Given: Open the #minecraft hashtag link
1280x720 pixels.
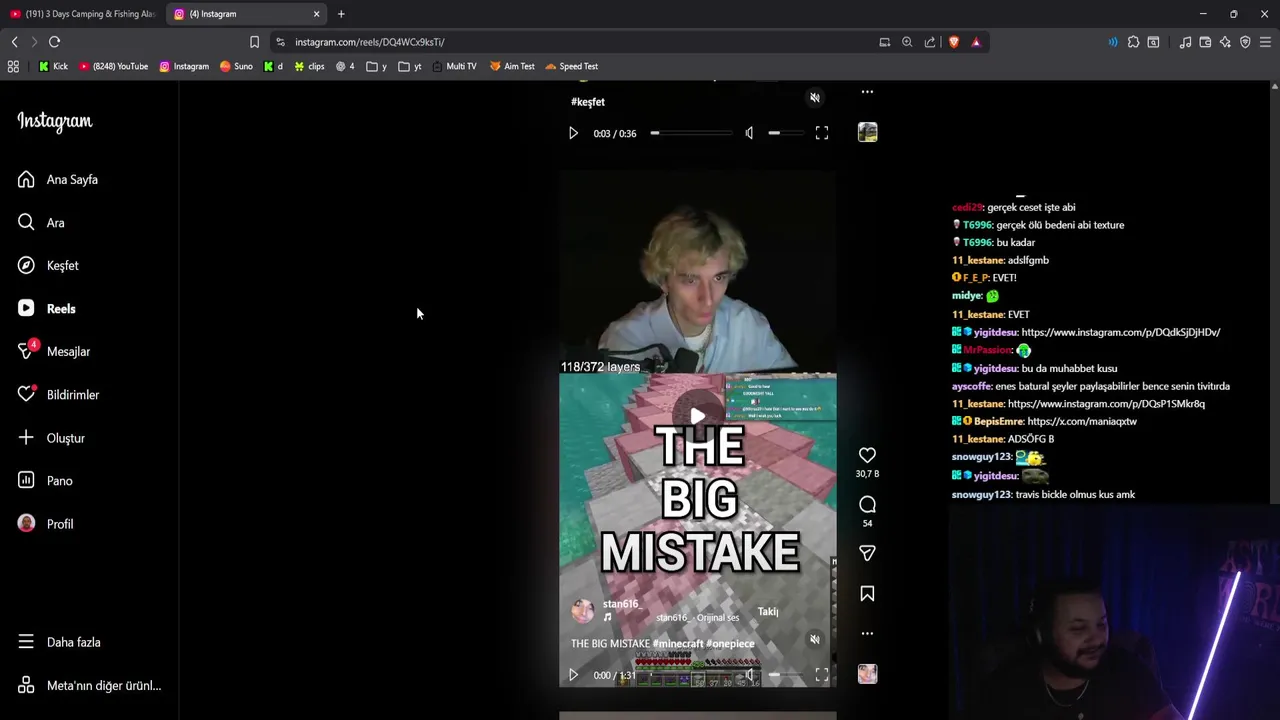Looking at the screenshot, I should coord(679,644).
